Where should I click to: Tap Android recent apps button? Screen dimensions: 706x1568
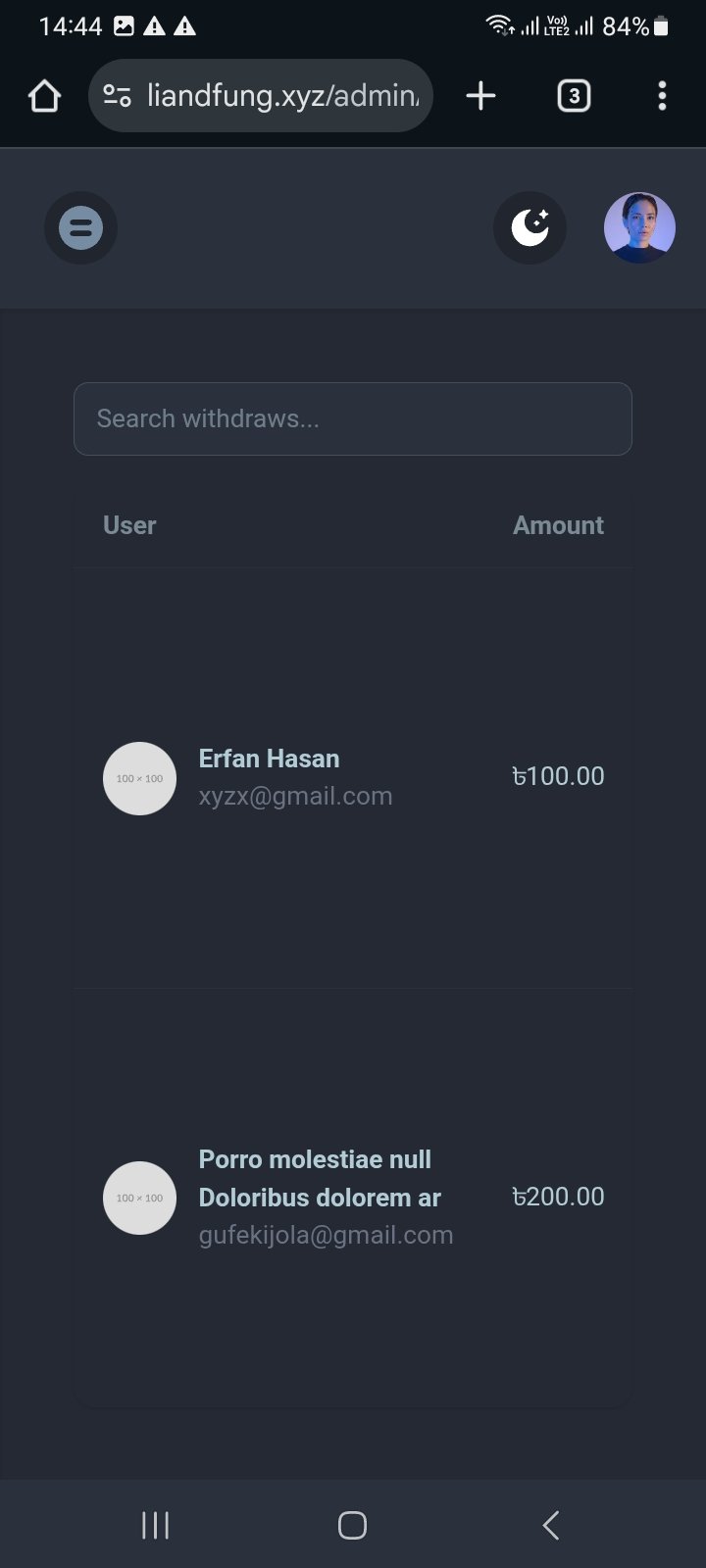[x=155, y=1525]
